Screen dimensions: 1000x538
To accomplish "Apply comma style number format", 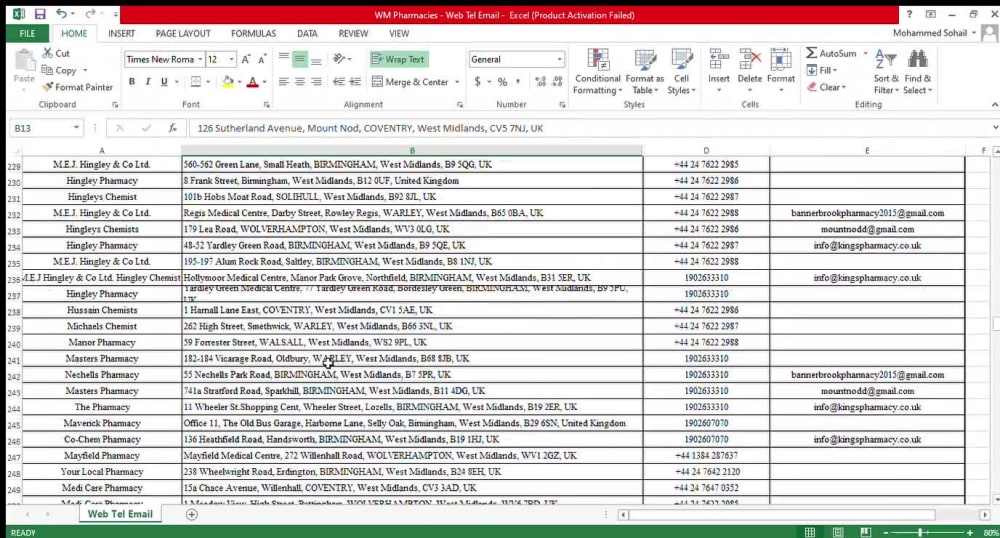I will pos(518,82).
